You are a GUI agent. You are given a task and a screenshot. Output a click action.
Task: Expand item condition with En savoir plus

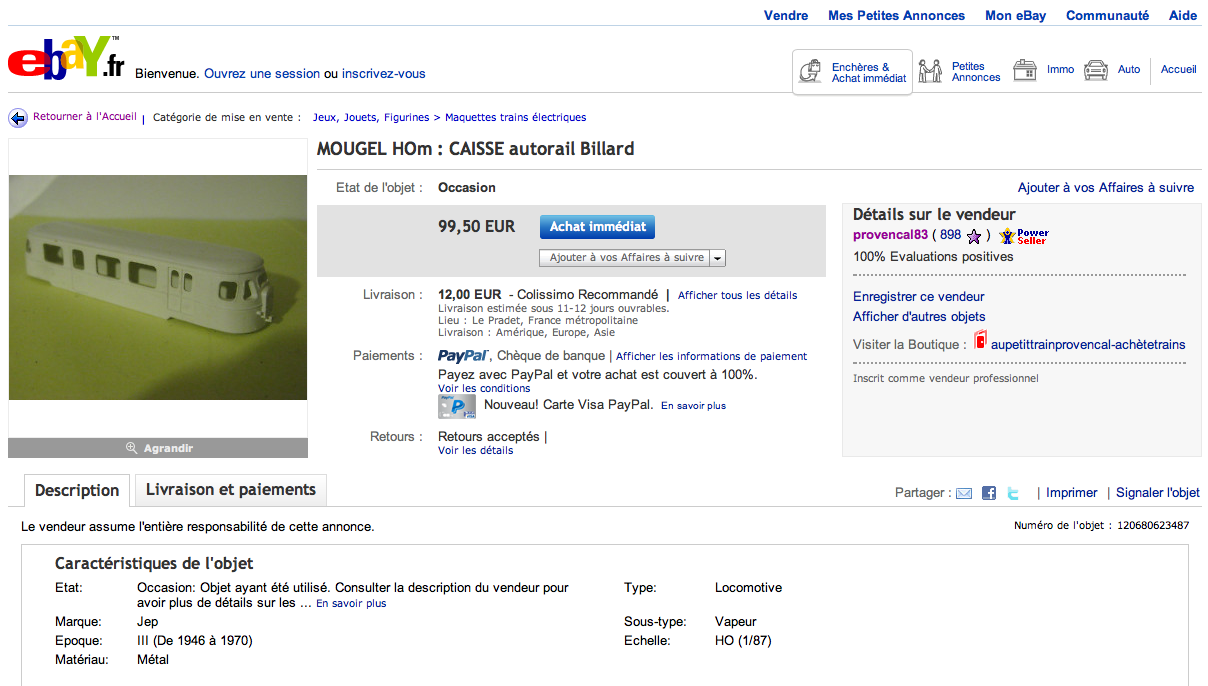[x=351, y=604]
